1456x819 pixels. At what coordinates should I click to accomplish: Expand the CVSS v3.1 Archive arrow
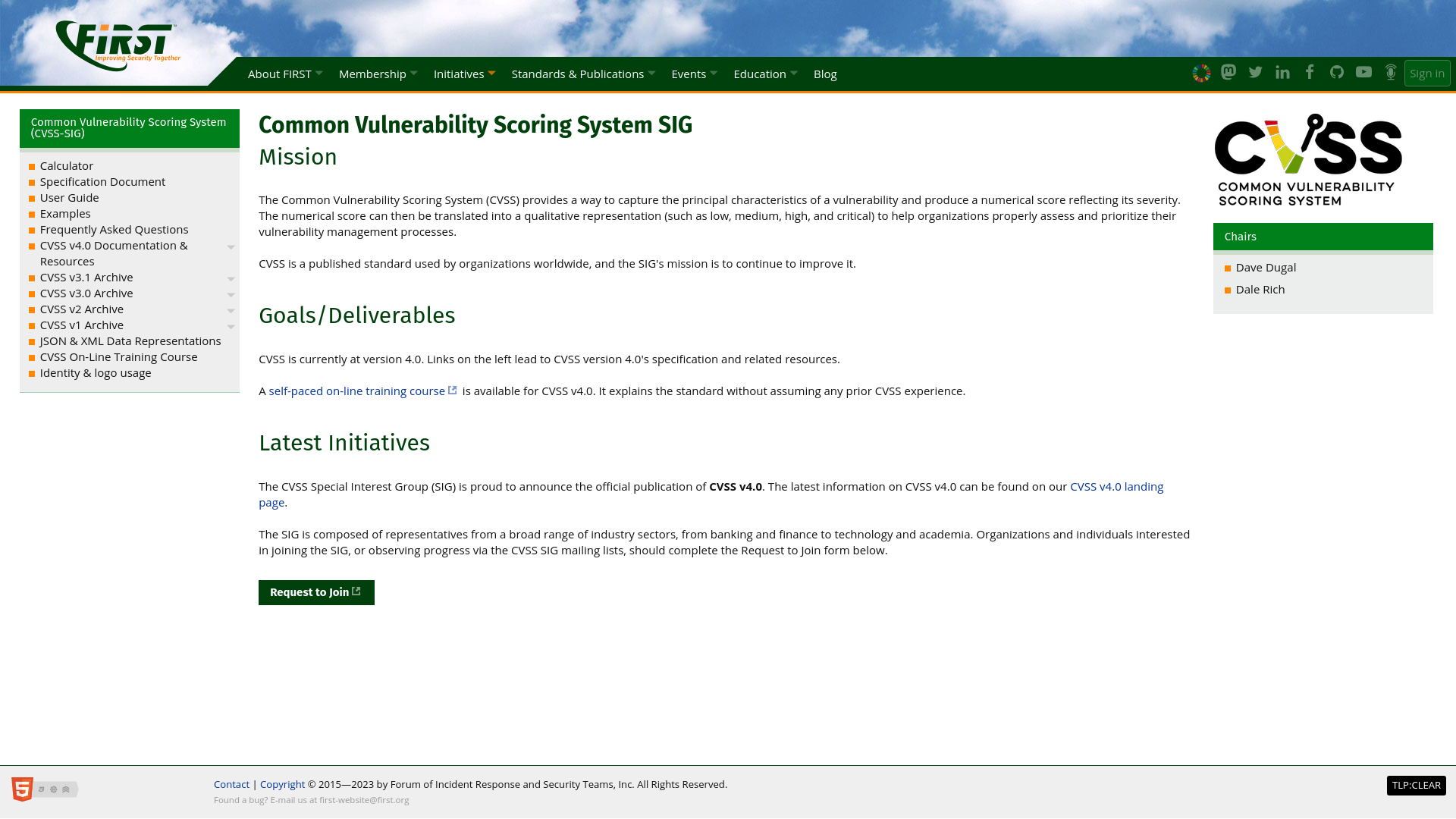click(231, 279)
